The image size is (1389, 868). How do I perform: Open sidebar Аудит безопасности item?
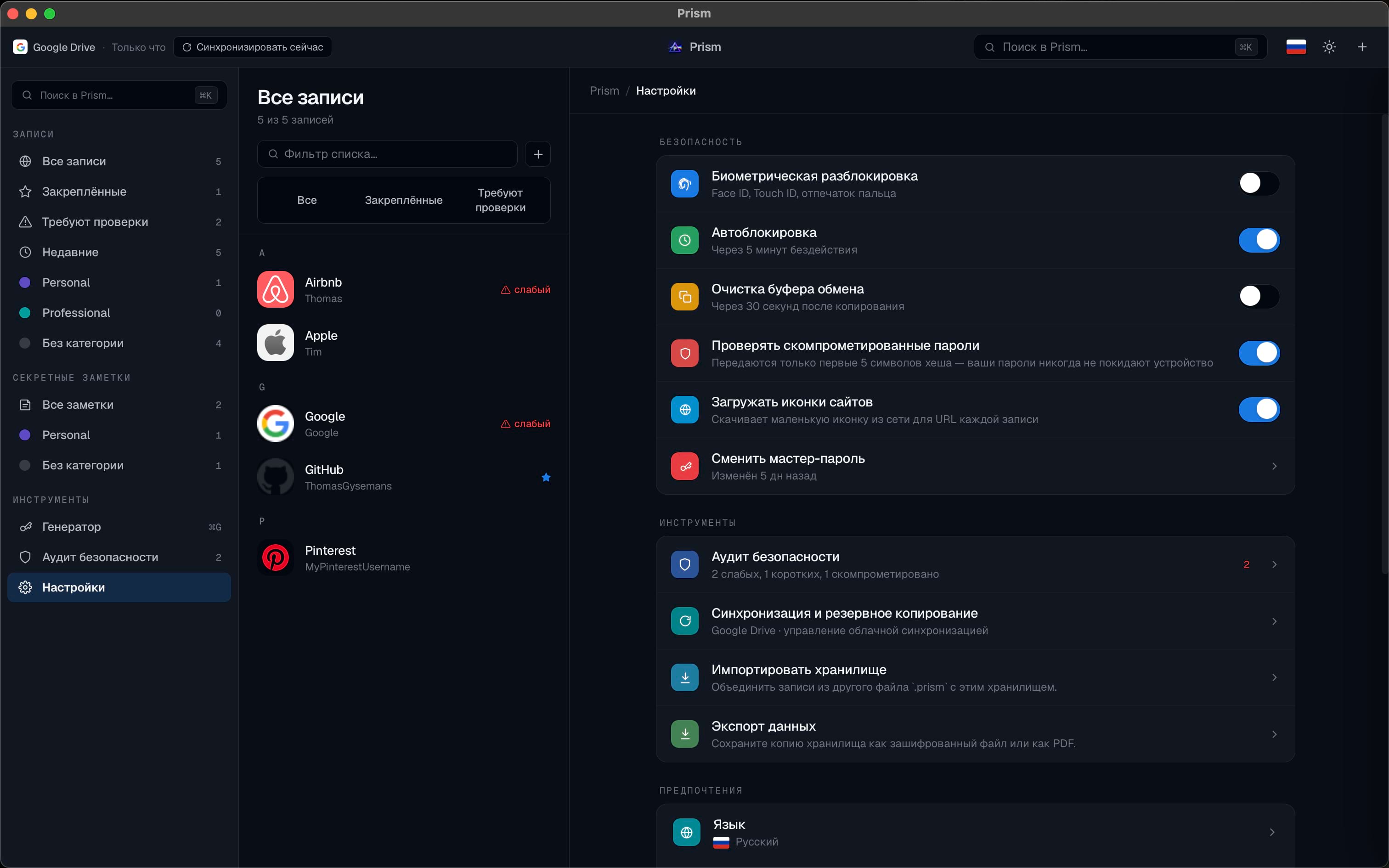pos(119,558)
